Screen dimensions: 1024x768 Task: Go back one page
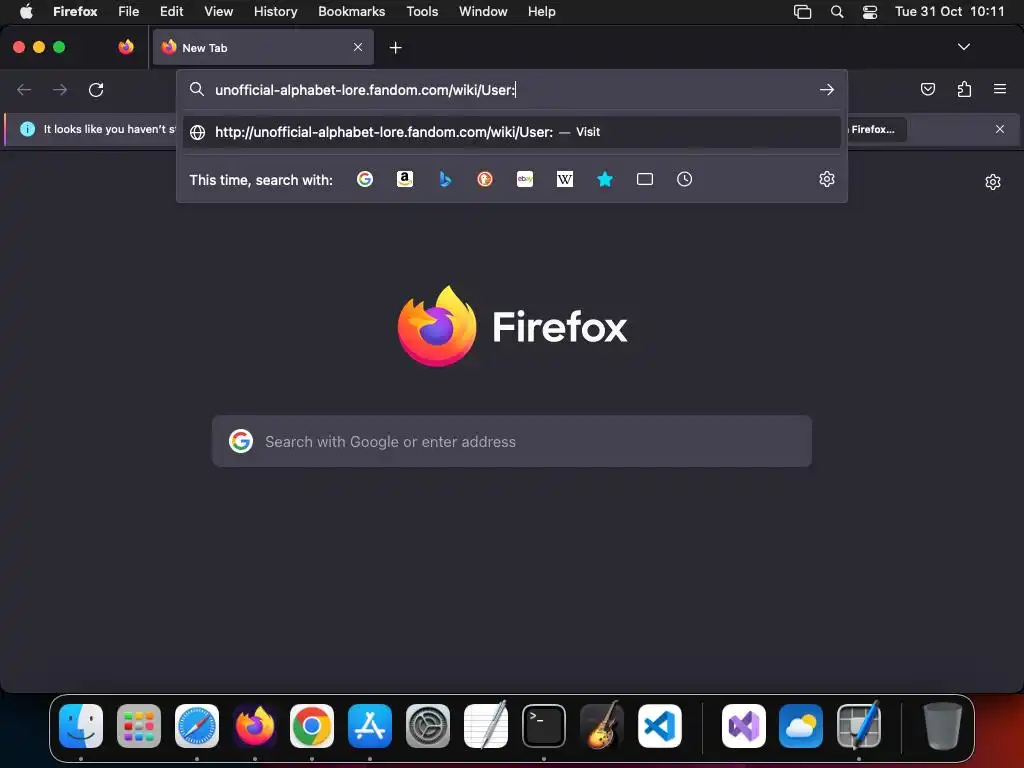pos(24,89)
